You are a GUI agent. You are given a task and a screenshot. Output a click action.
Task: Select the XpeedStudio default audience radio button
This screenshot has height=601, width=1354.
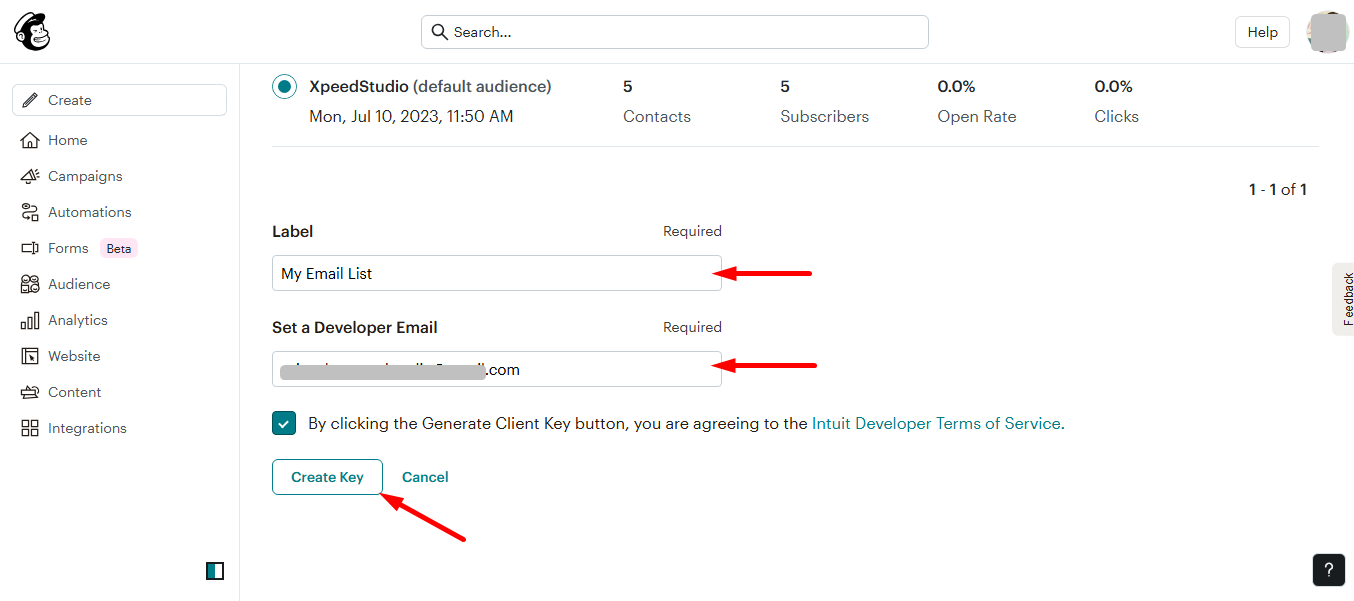pos(284,86)
